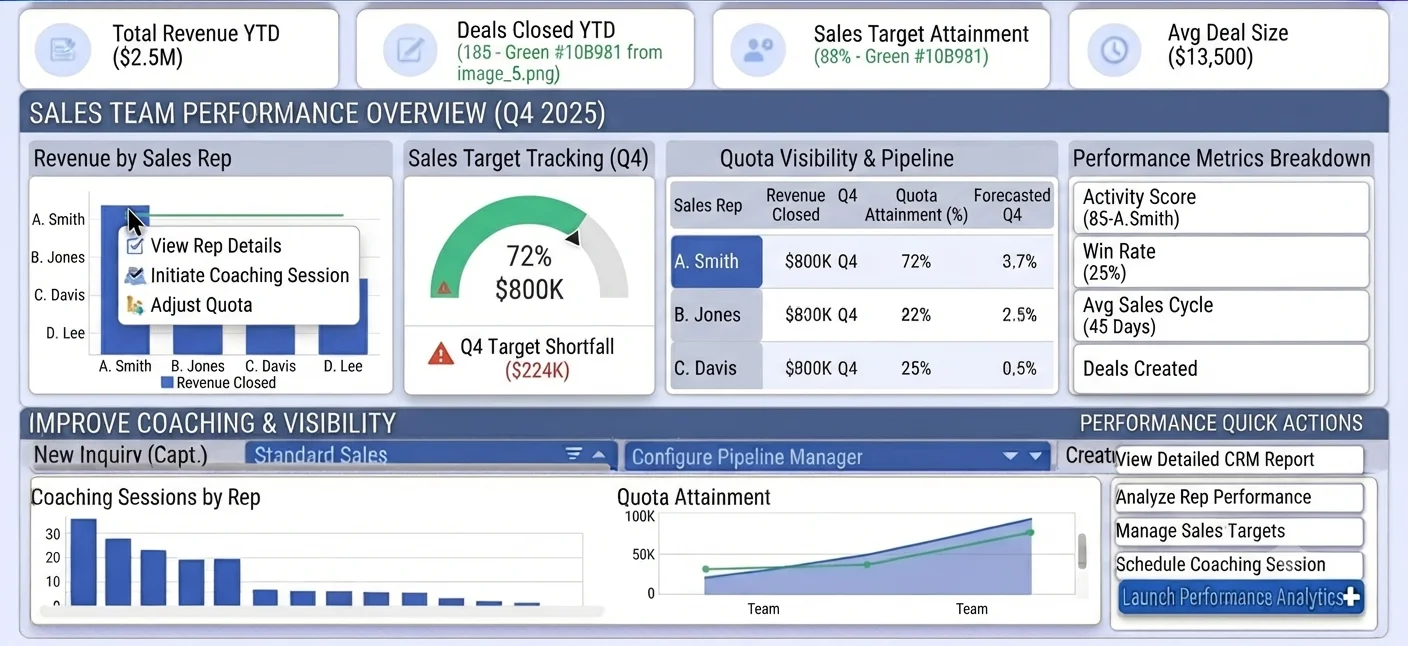Click the black needle pointer on the gauge
1408x646 pixels.
(573, 236)
